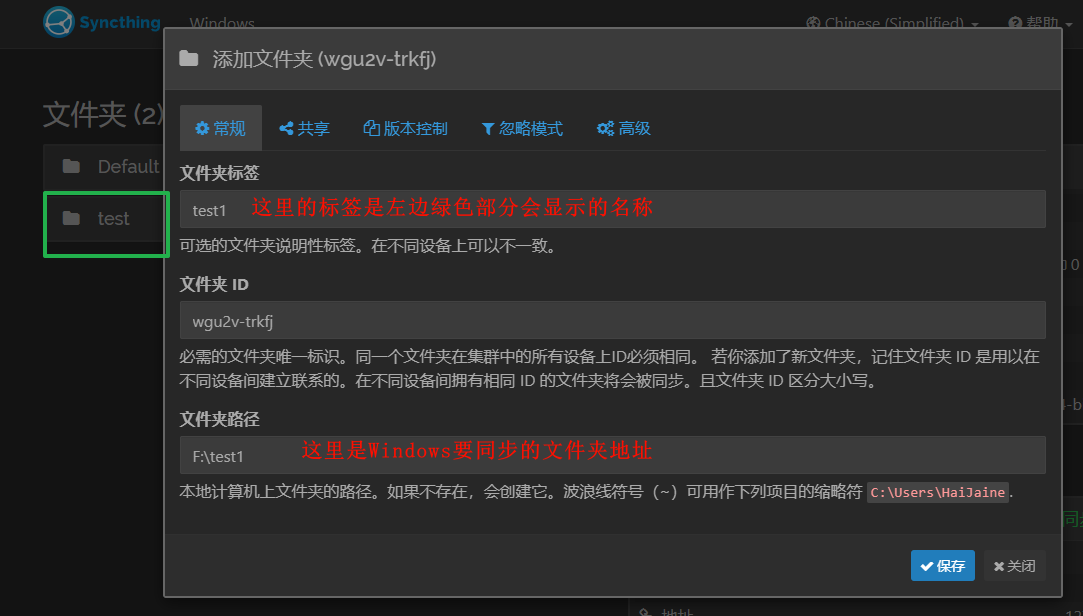Image resolution: width=1083 pixels, height=616 pixels.
Task: Click the 文件夹路径 input field
Action: (612, 455)
